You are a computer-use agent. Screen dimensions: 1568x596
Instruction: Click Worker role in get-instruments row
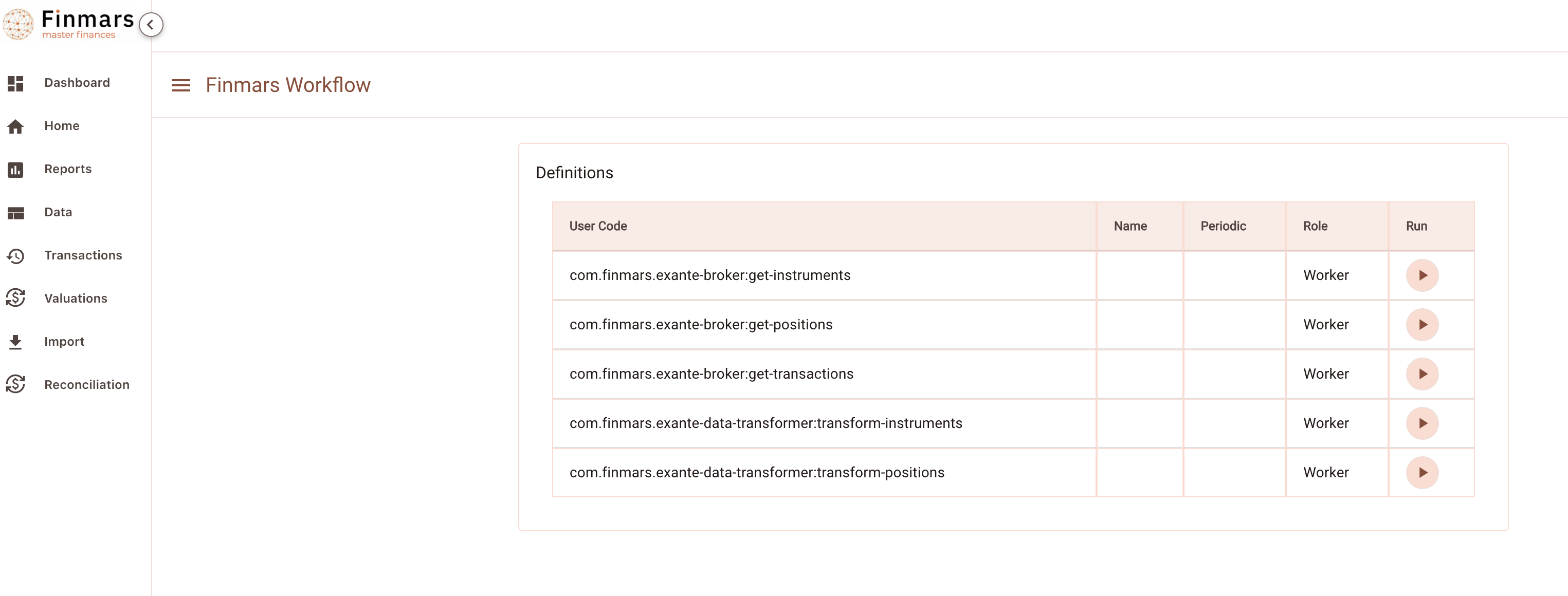1326,275
